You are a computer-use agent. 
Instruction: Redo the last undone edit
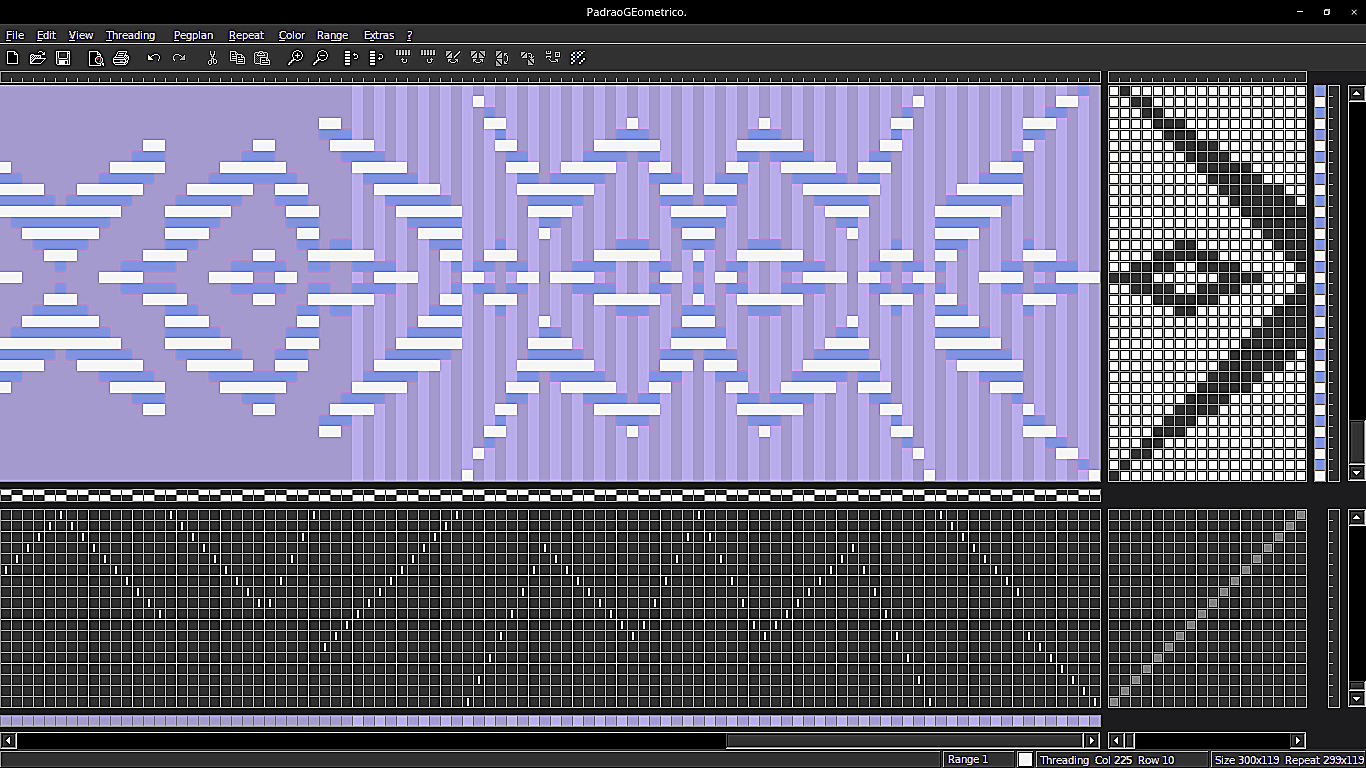click(179, 58)
